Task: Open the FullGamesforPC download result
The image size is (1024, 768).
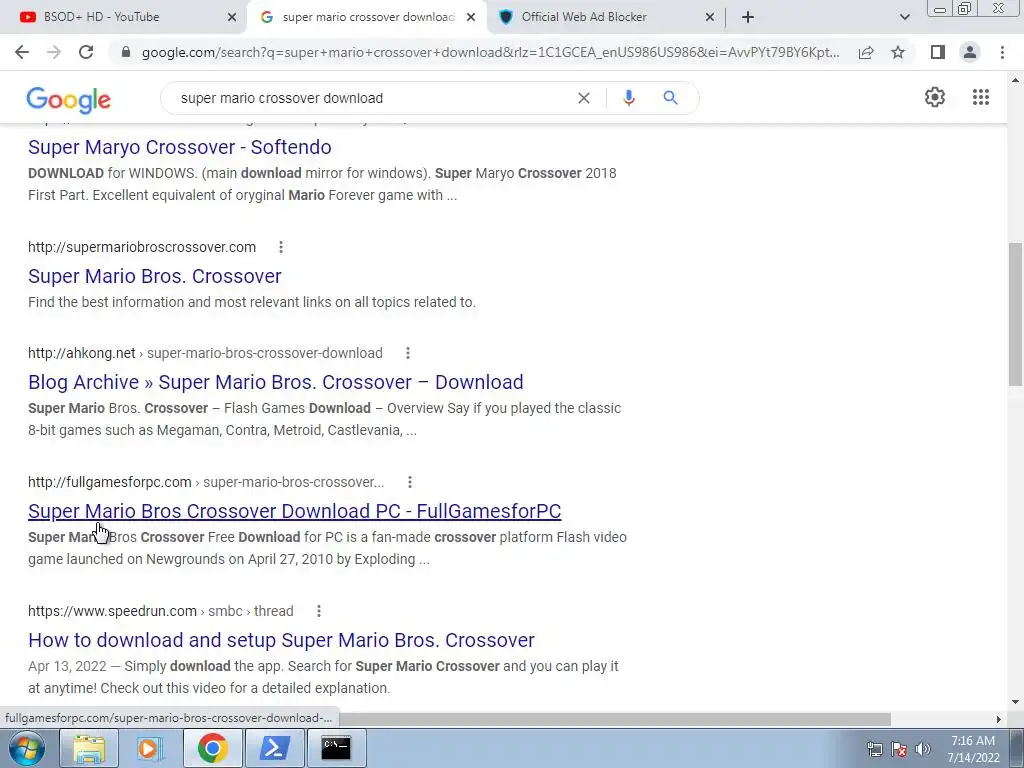Action: [295, 511]
